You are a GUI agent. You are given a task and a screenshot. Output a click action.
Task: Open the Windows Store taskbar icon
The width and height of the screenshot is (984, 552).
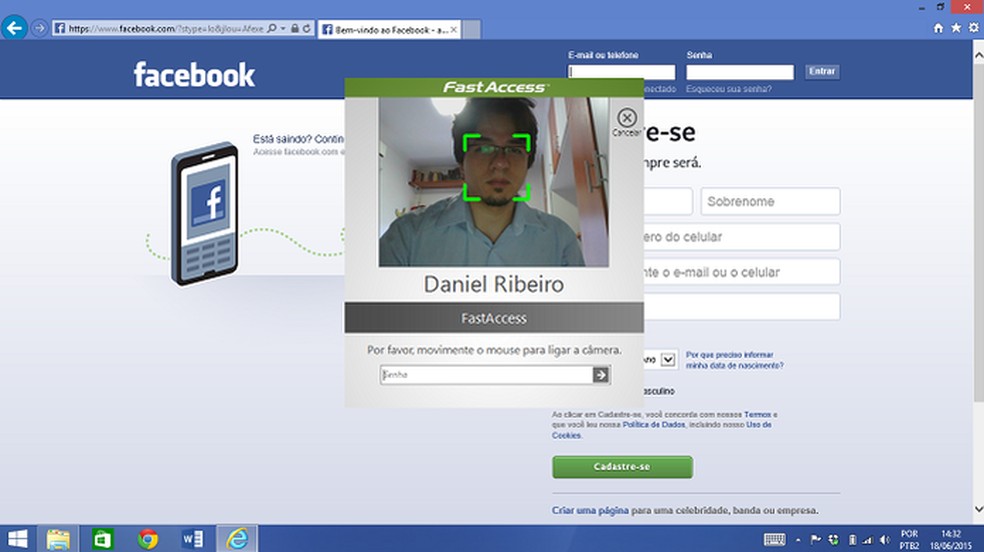(x=102, y=539)
